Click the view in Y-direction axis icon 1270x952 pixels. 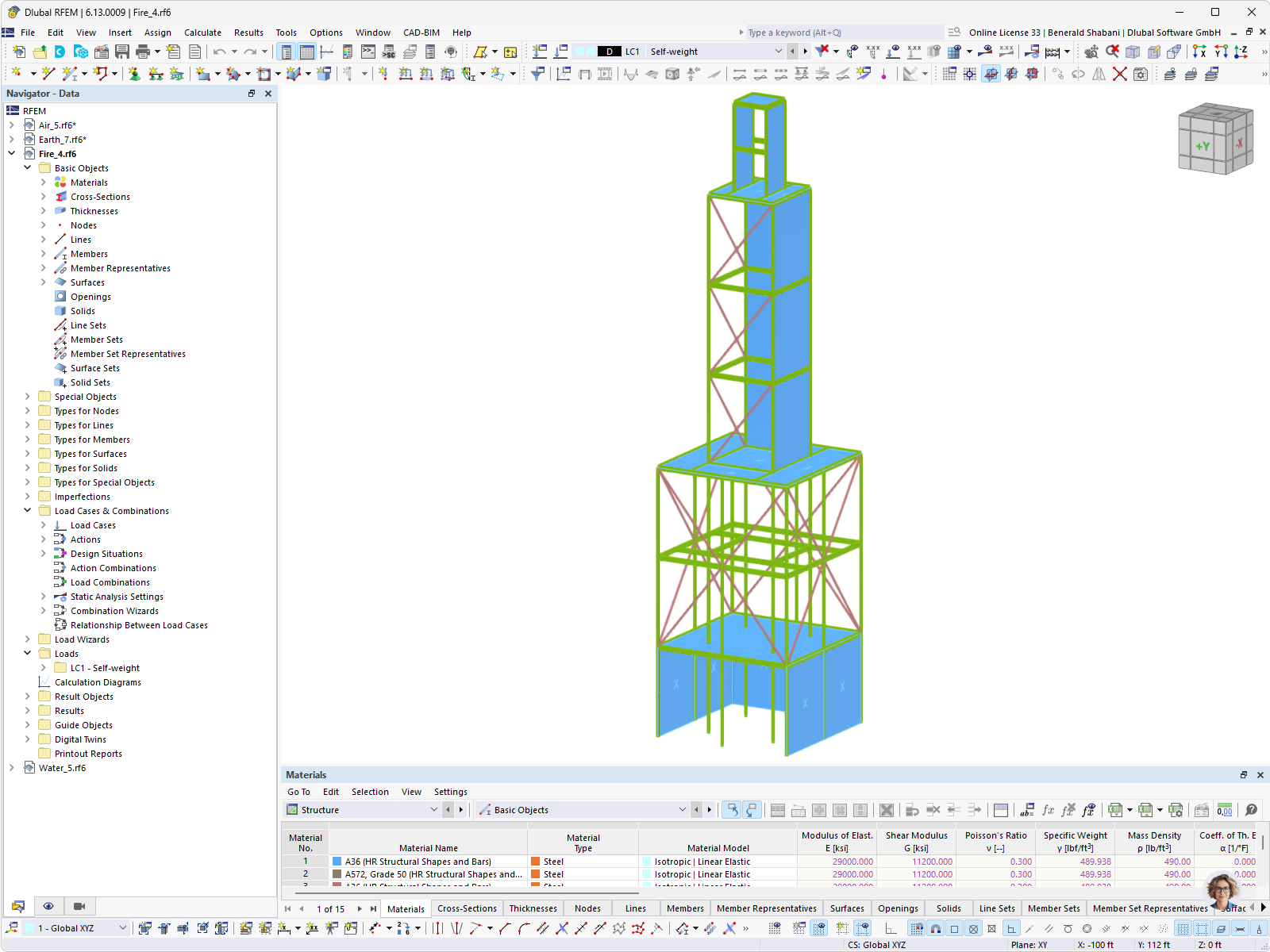(x=1221, y=52)
